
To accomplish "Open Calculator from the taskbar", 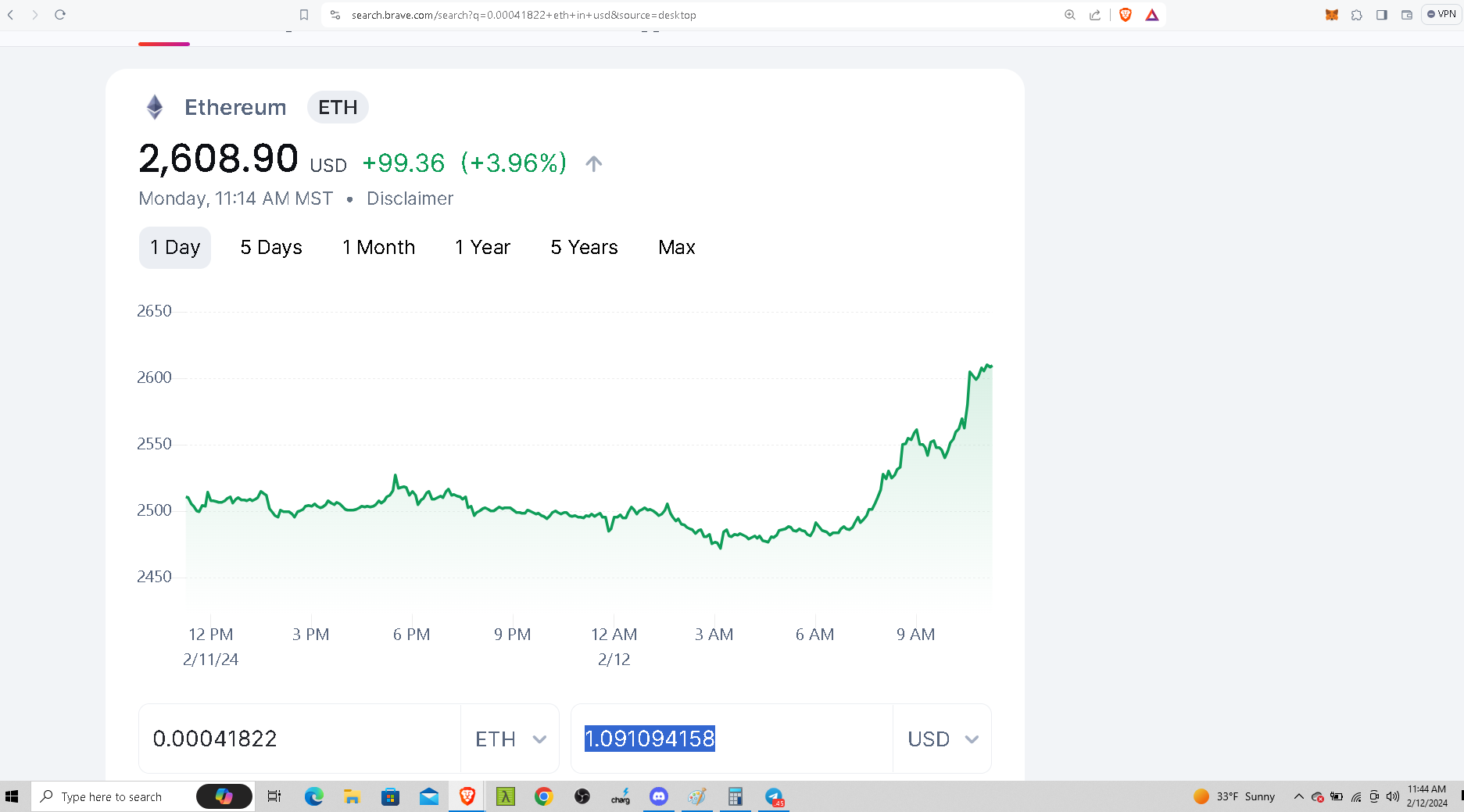I will pyautogui.click(x=736, y=796).
